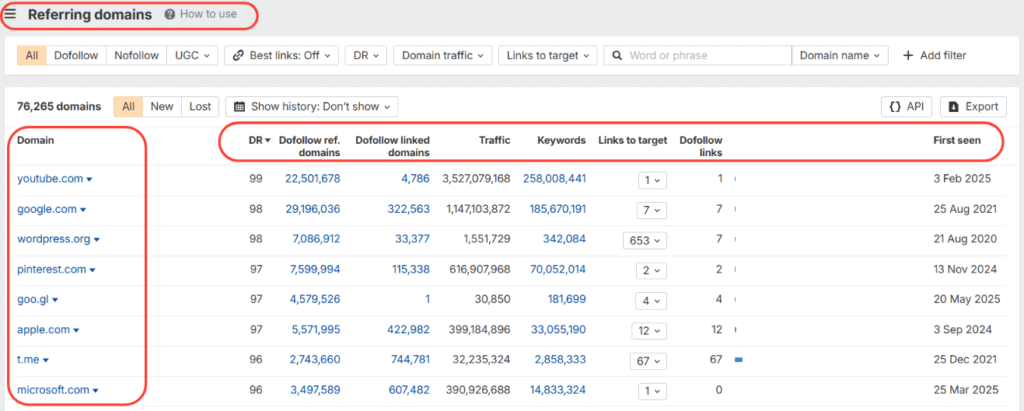The width and height of the screenshot is (1024, 411).
Task: Click linked domains value 4,786
Action: point(415,178)
